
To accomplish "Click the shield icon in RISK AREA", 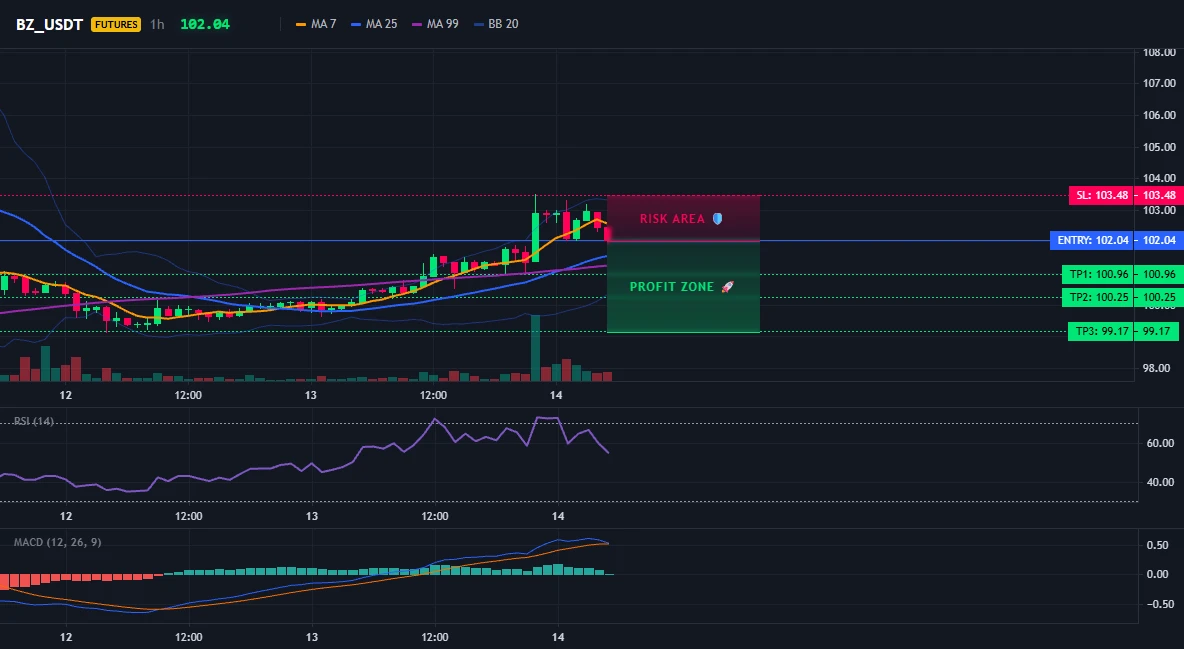I will pyautogui.click(x=717, y=218).
